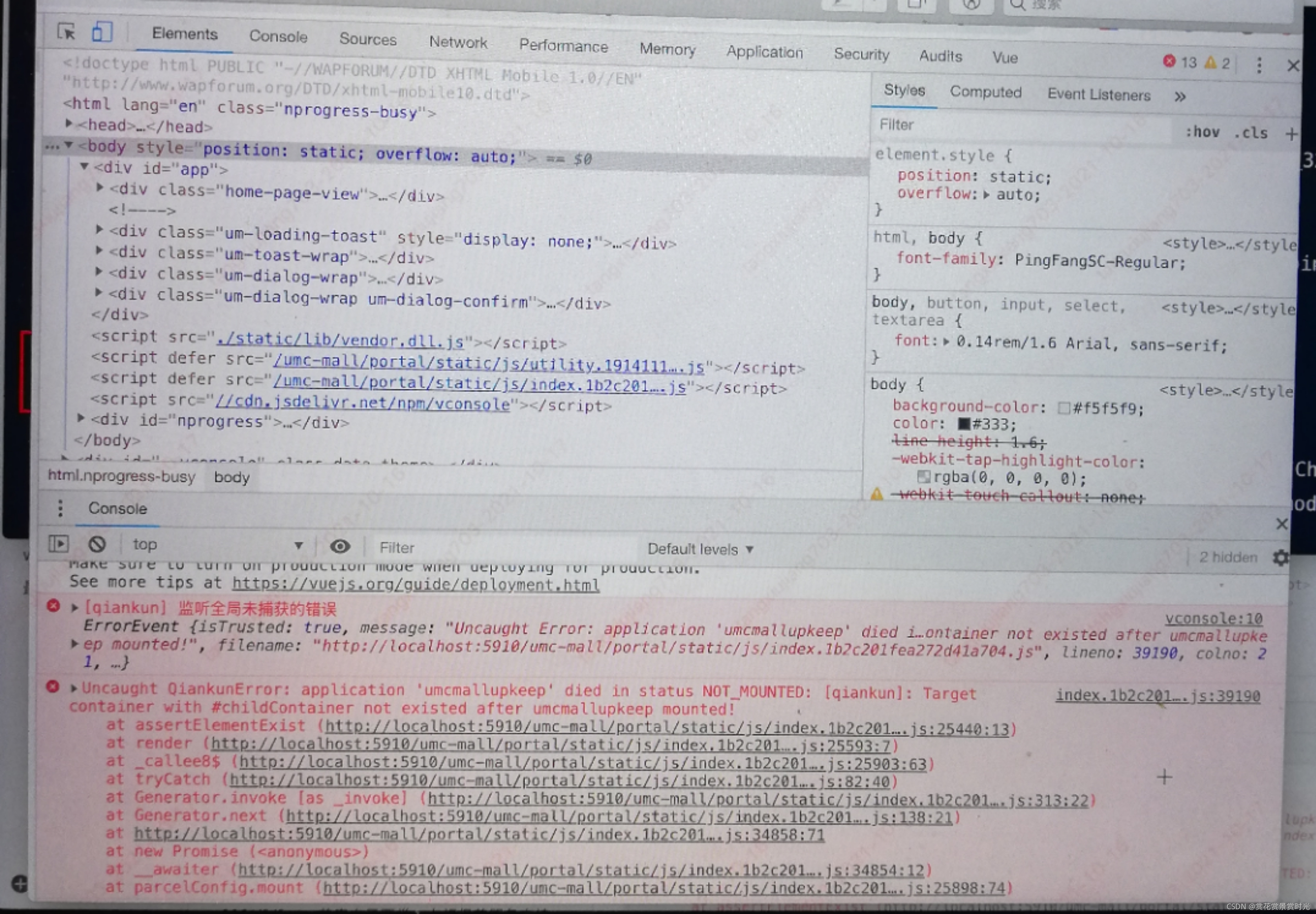Open the vuejs.org deployment guide link
The height and width of the screenshot is (914, 1316).
tap(415, 585)
